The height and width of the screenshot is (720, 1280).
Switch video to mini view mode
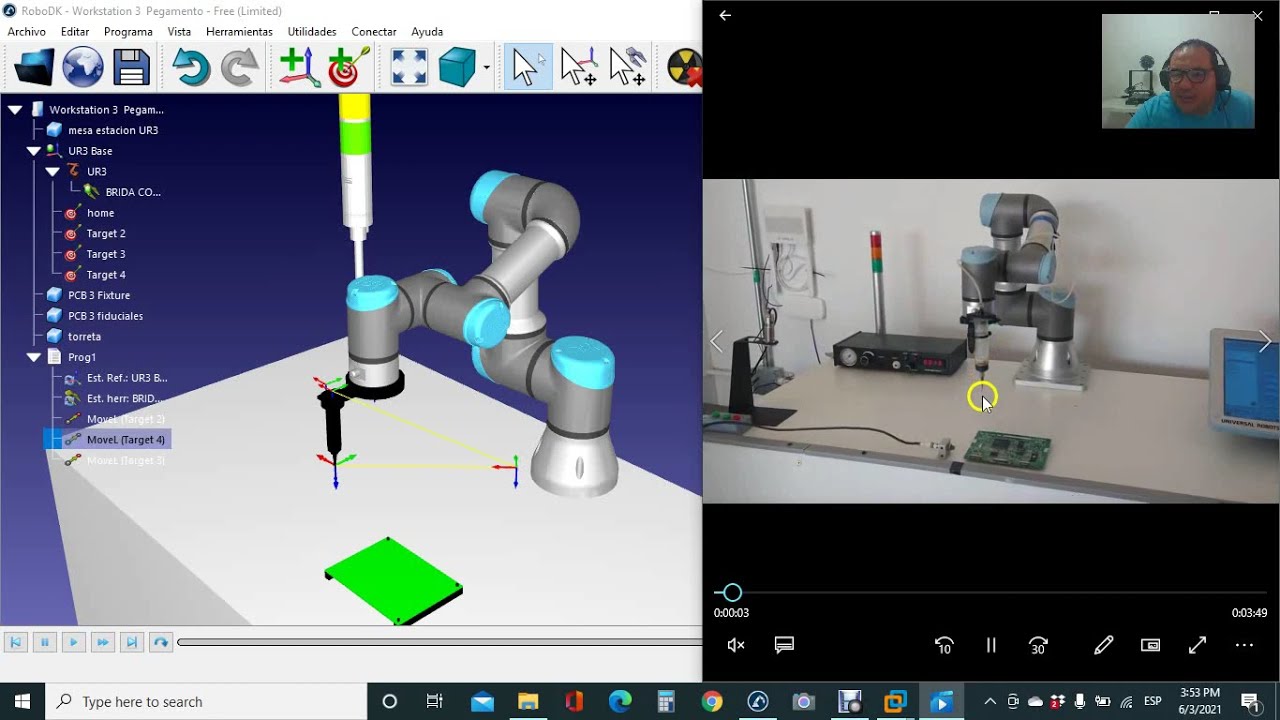(x=1150, y=645)
